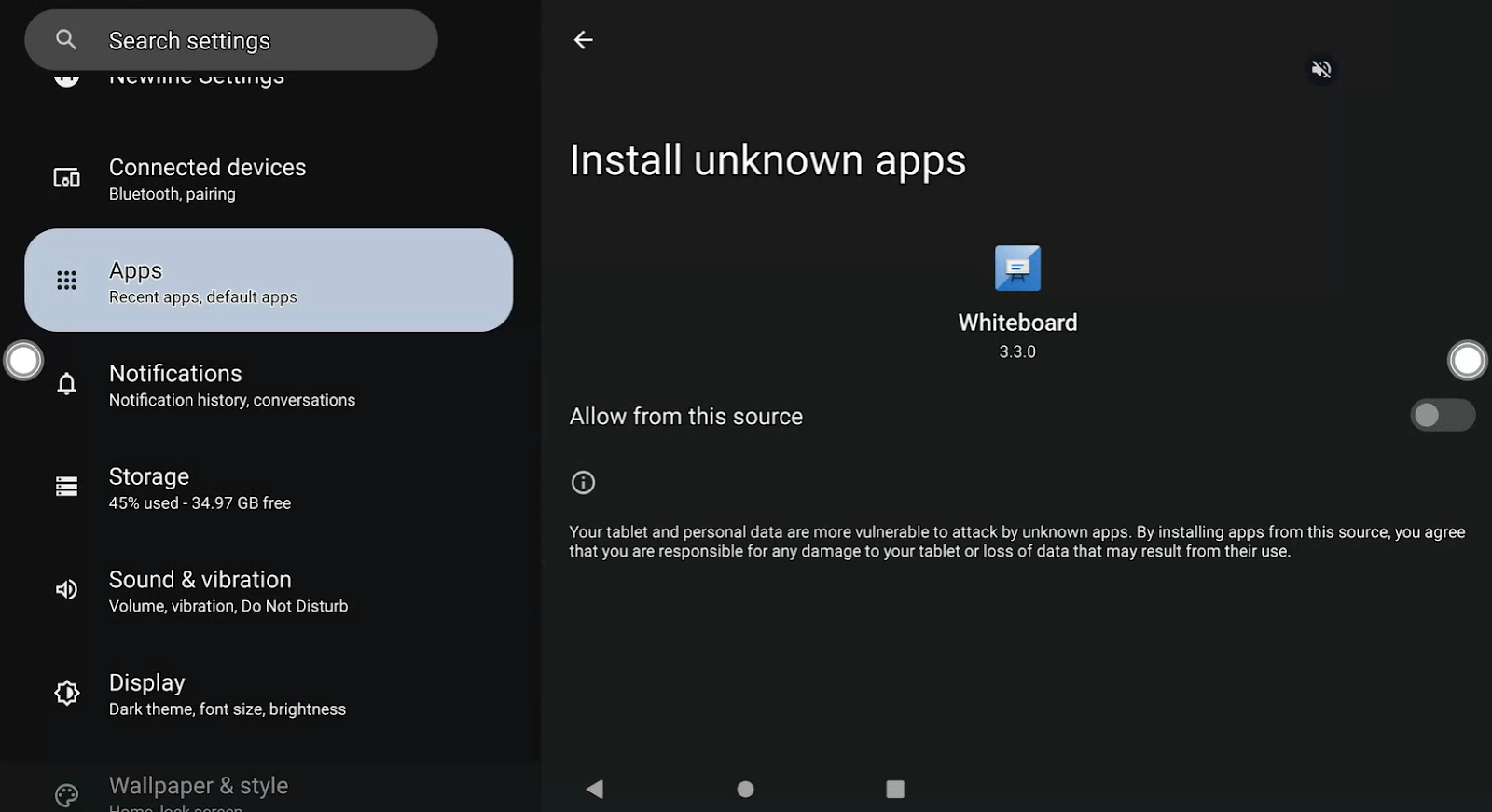The width and height of the screenshot is (1492, 812).
Task: Click 'Dark theme, font size, brightness' subtitle
Action: coord(228,709)
